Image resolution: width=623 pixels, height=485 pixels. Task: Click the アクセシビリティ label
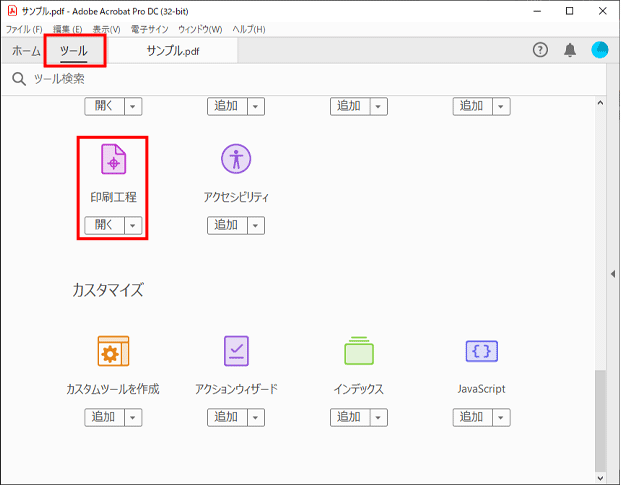pyautogui.click(x=236, y=197)
